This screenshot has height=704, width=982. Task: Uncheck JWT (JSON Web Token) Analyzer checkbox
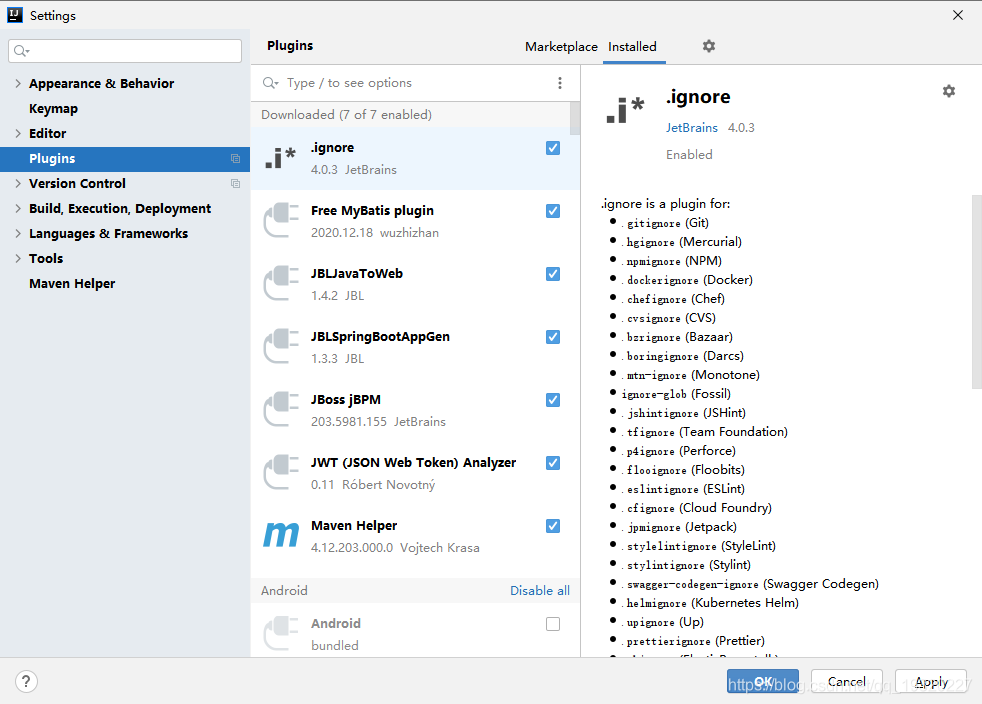[552, 463]
